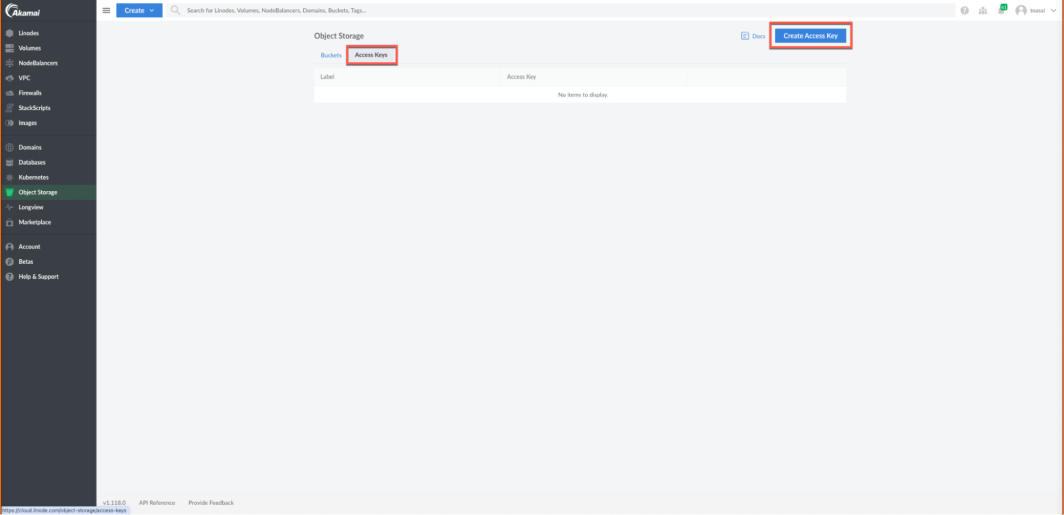This screenshot has height=515, width=1064.
Task: Click the Provide Feedback footer link
Action: point(211,503)
